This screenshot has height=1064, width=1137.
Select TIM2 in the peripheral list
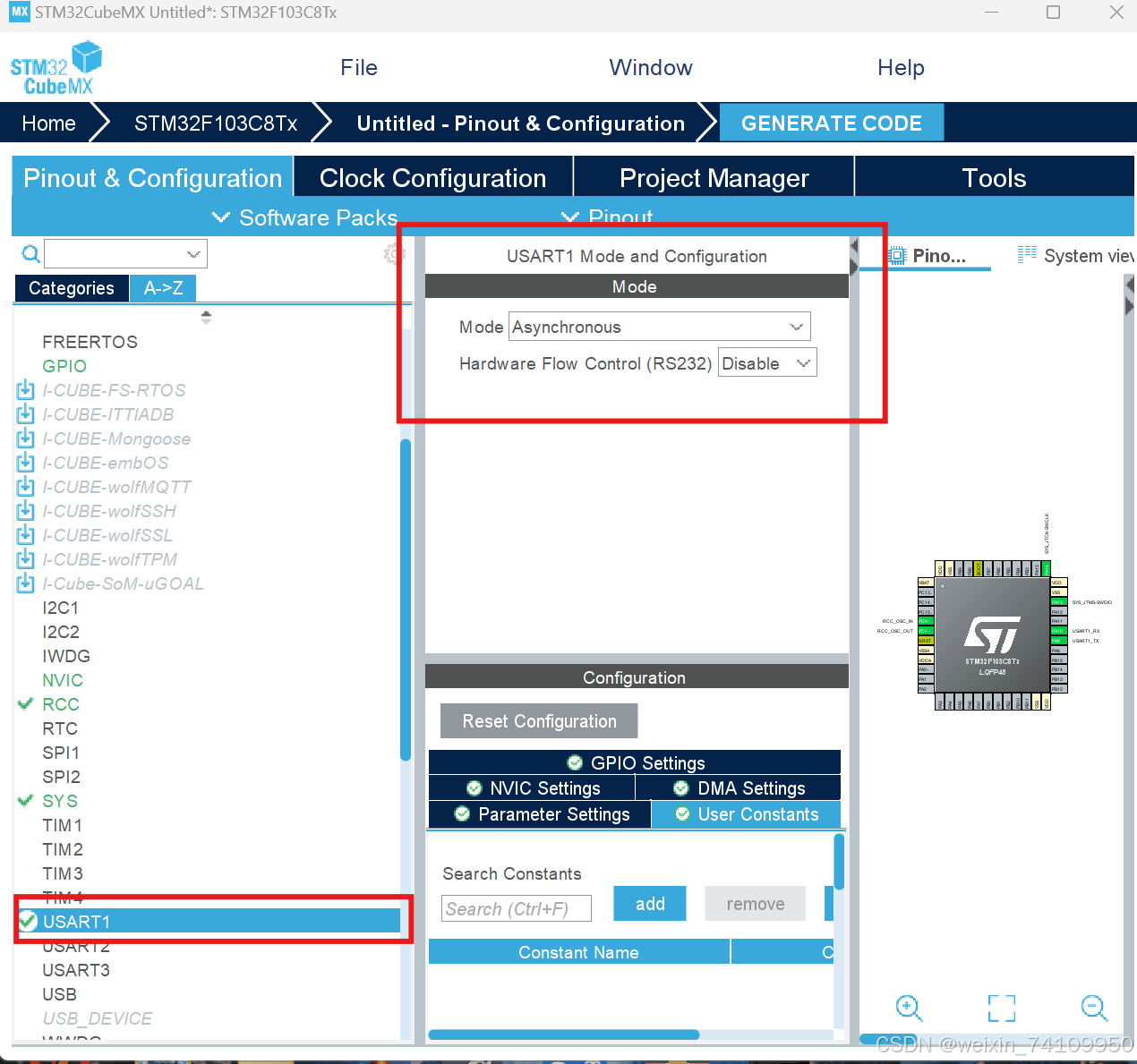pyautogui.click(x=63, y=849)
